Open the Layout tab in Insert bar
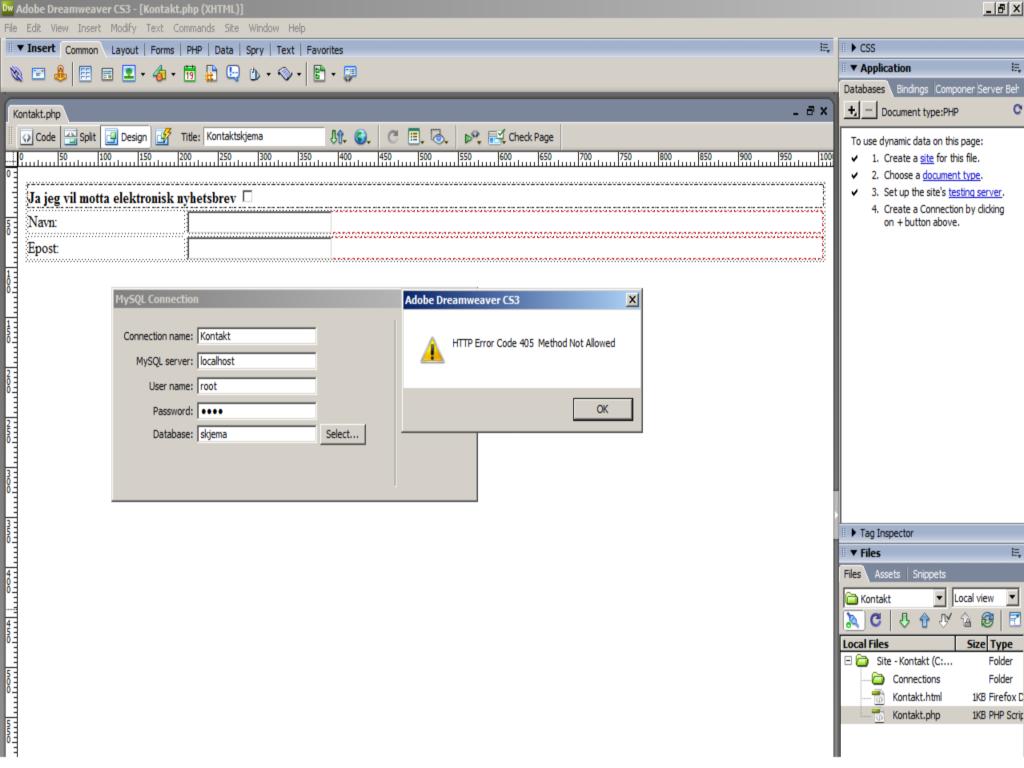The image size is (1024, 768). [124, 50]
